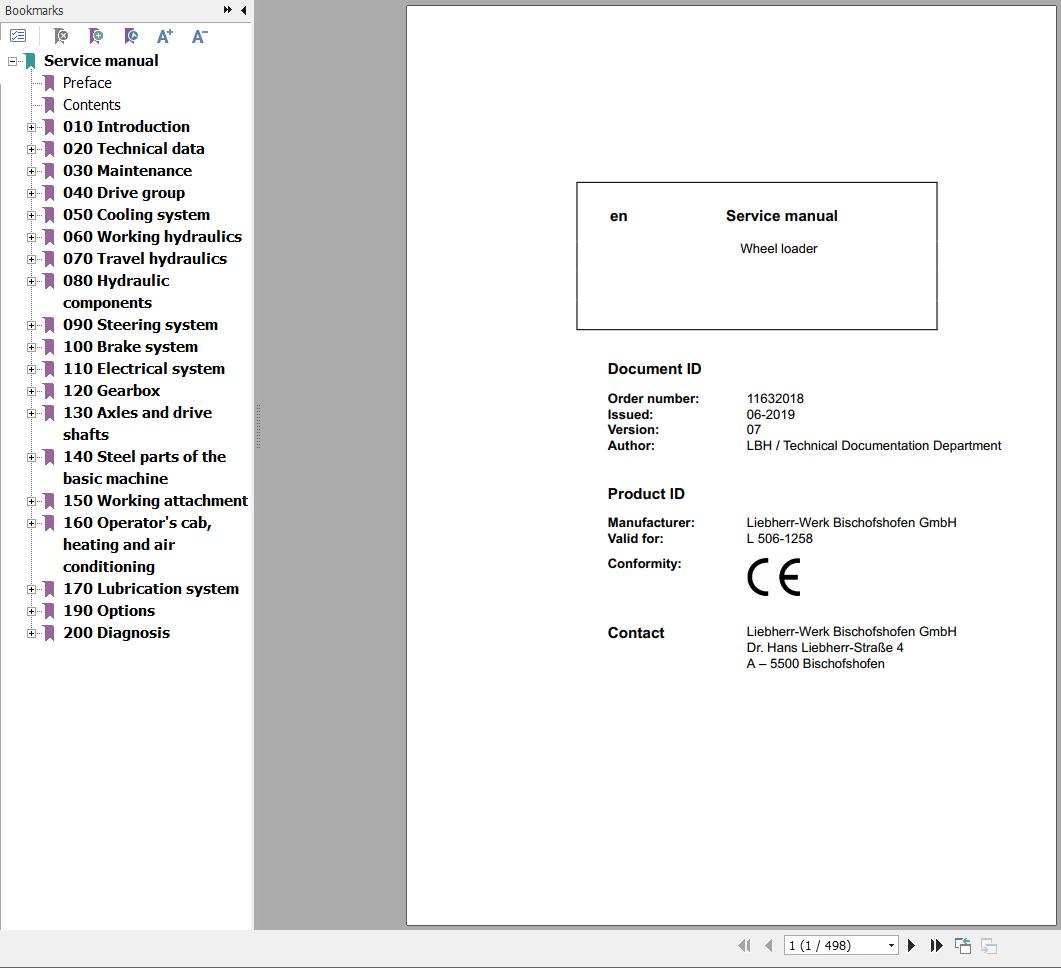Image resolution: width=1061 pixels, height=968 pixels.
Task: Open the Preface bookmark
Action: (87, 83)
